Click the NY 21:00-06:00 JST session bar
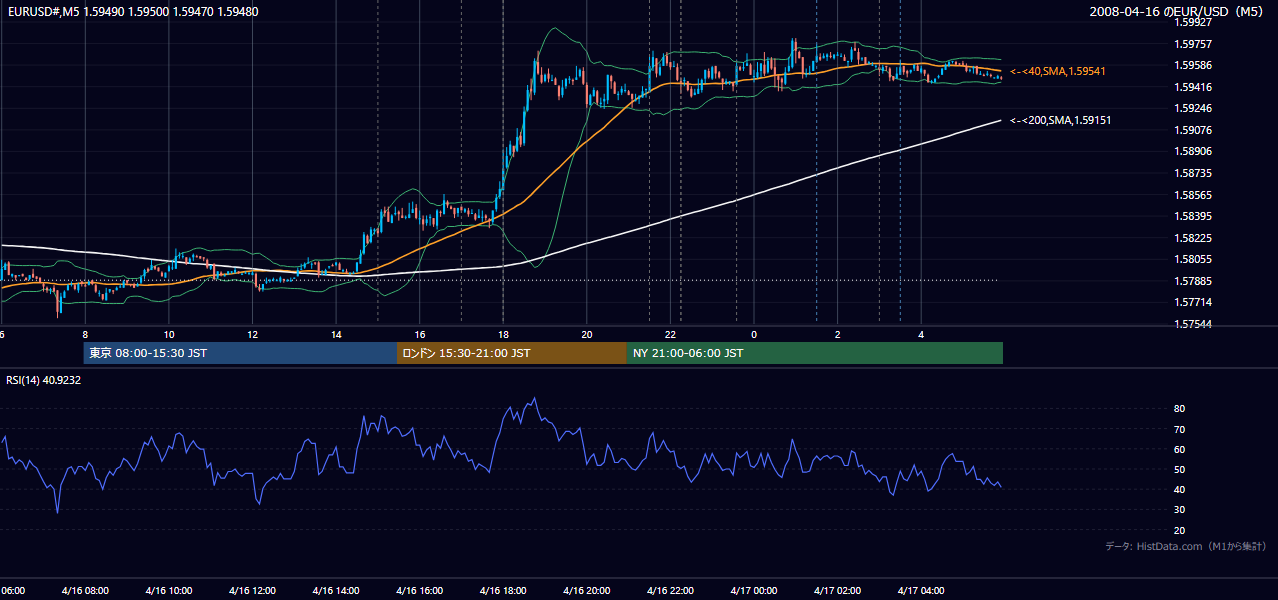Image resolution: width=1278 pixels, height=600 pixels. pyautogui.click(x=815, y=353)
